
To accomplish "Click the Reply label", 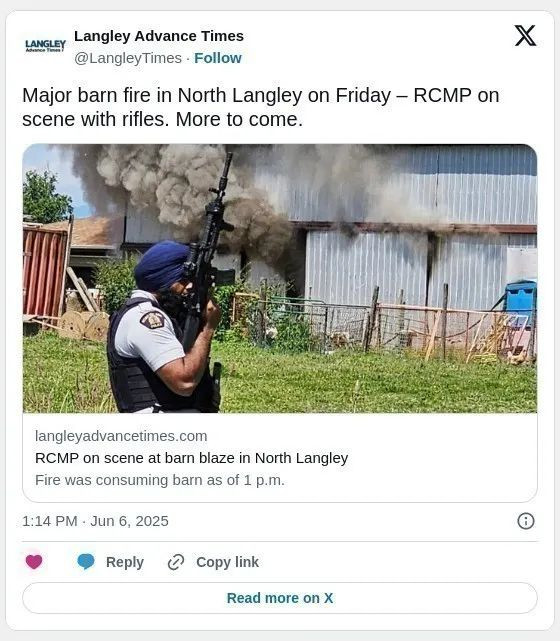I will pyautogui.click(x=125, y=562).
